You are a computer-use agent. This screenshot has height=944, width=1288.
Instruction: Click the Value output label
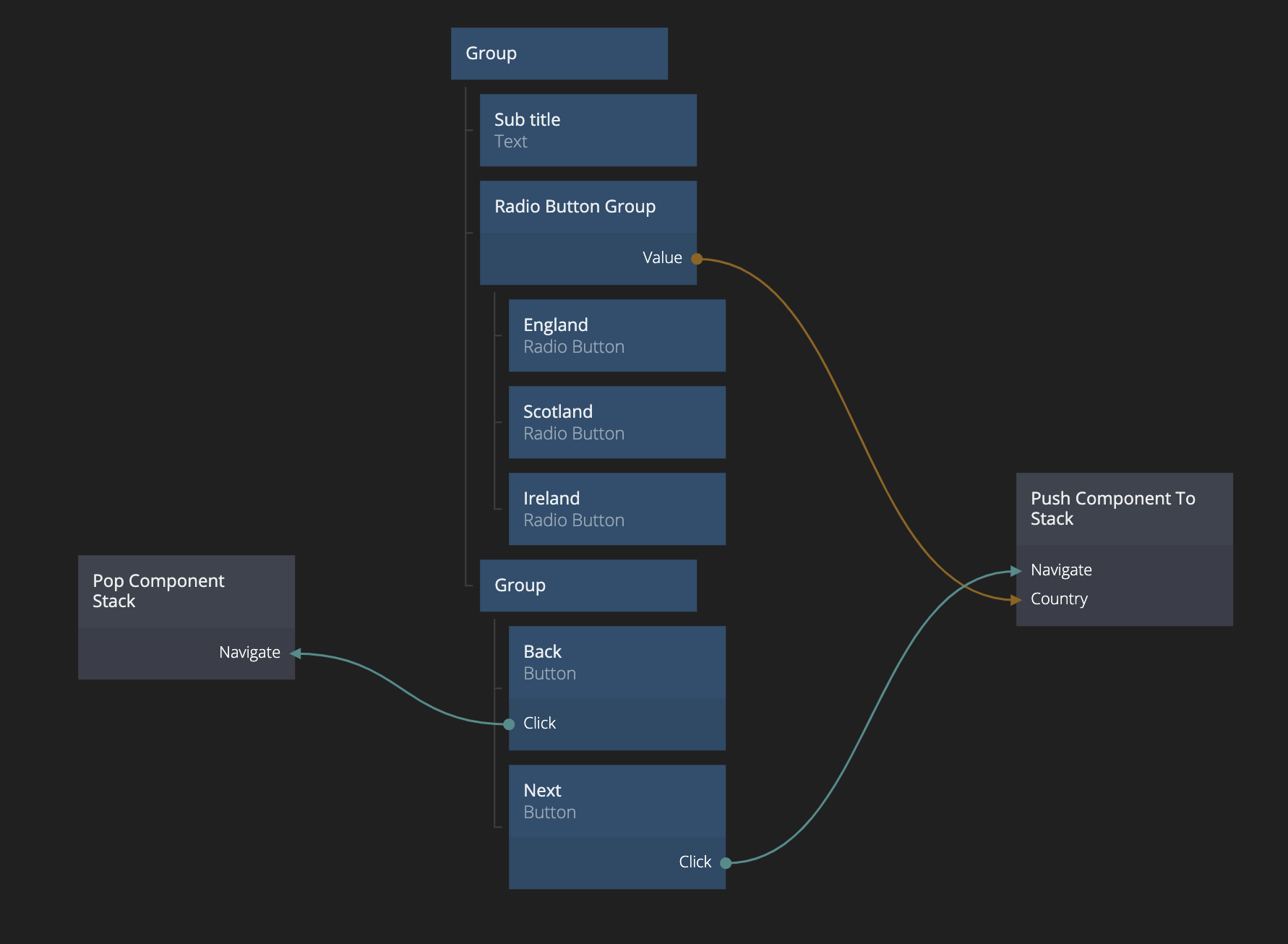click(x=662, y=258)
